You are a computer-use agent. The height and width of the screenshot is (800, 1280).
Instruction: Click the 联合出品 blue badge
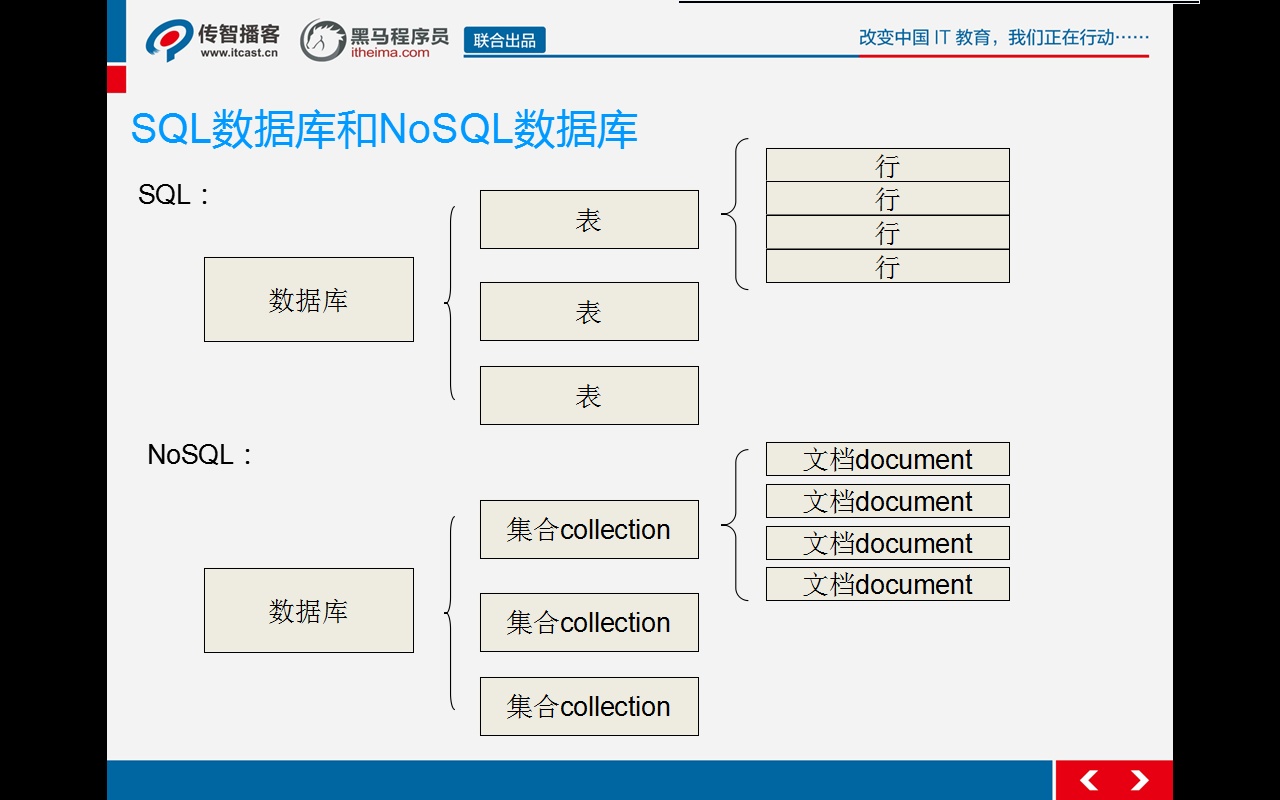point(505,40)
